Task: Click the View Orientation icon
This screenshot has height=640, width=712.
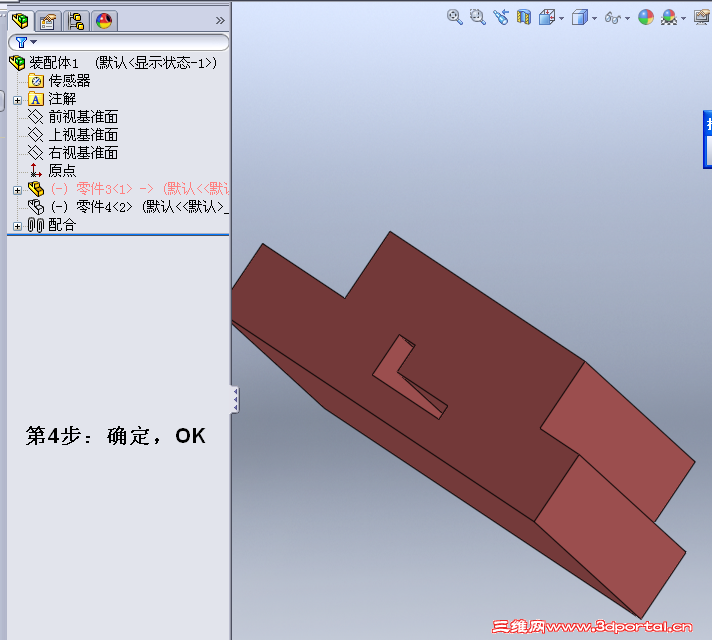Action: tap(547, 18)
